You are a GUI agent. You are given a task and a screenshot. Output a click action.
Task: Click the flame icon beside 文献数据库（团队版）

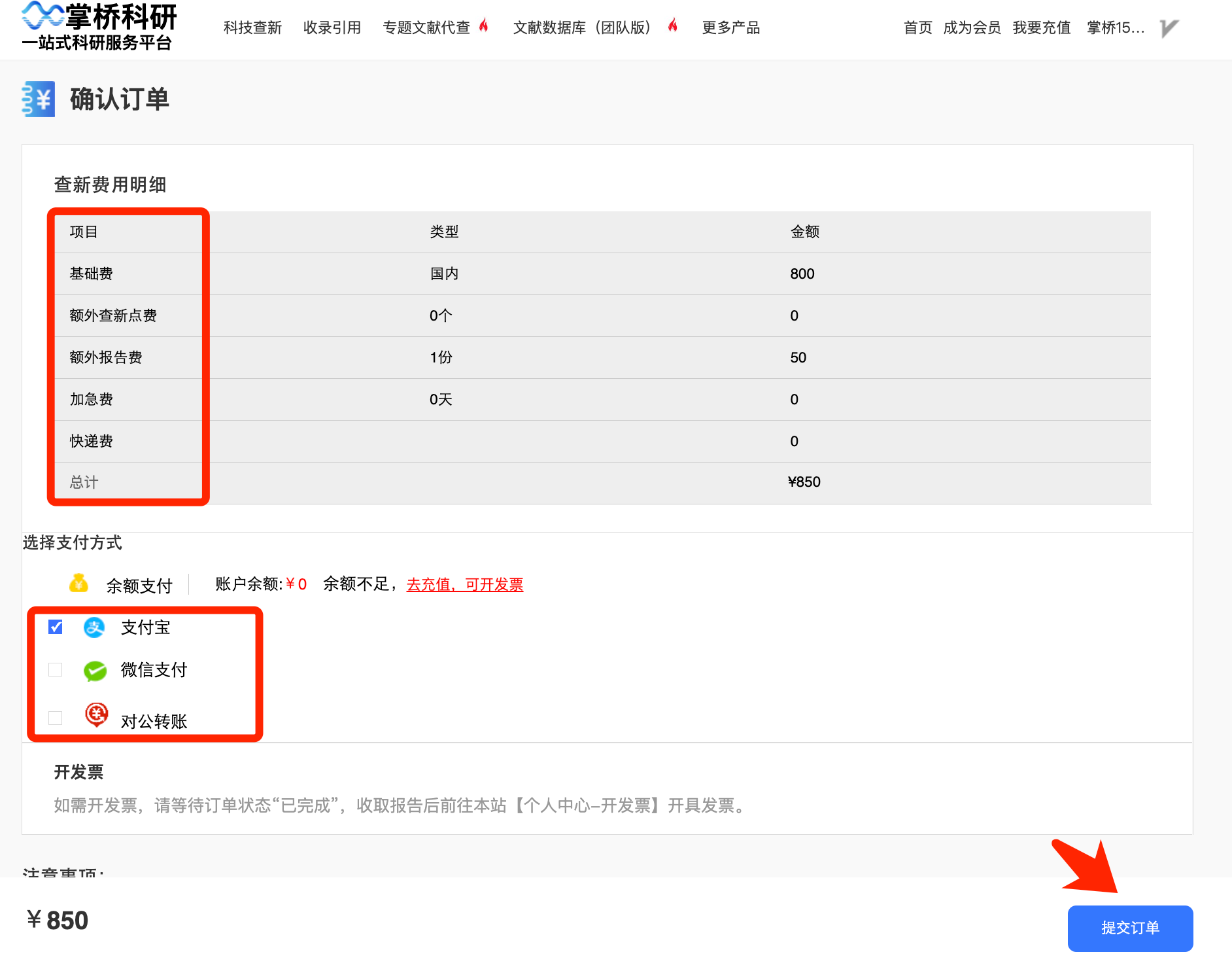tap(673, 26)
